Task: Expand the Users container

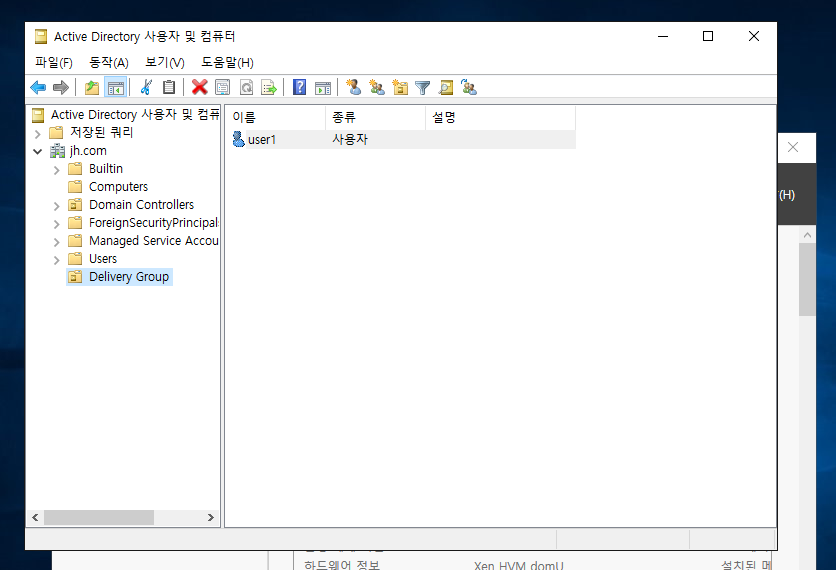Action: click(x=57, y=260)
